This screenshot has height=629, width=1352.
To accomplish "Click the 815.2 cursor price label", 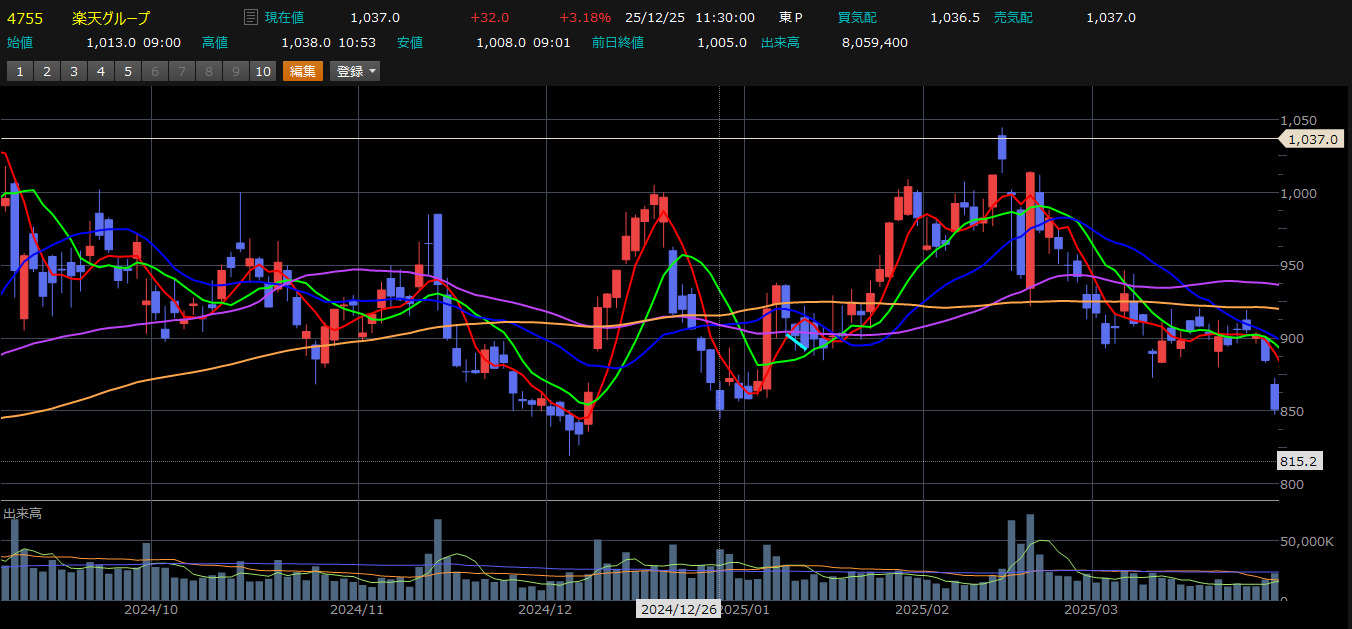I will point(1299,461).
